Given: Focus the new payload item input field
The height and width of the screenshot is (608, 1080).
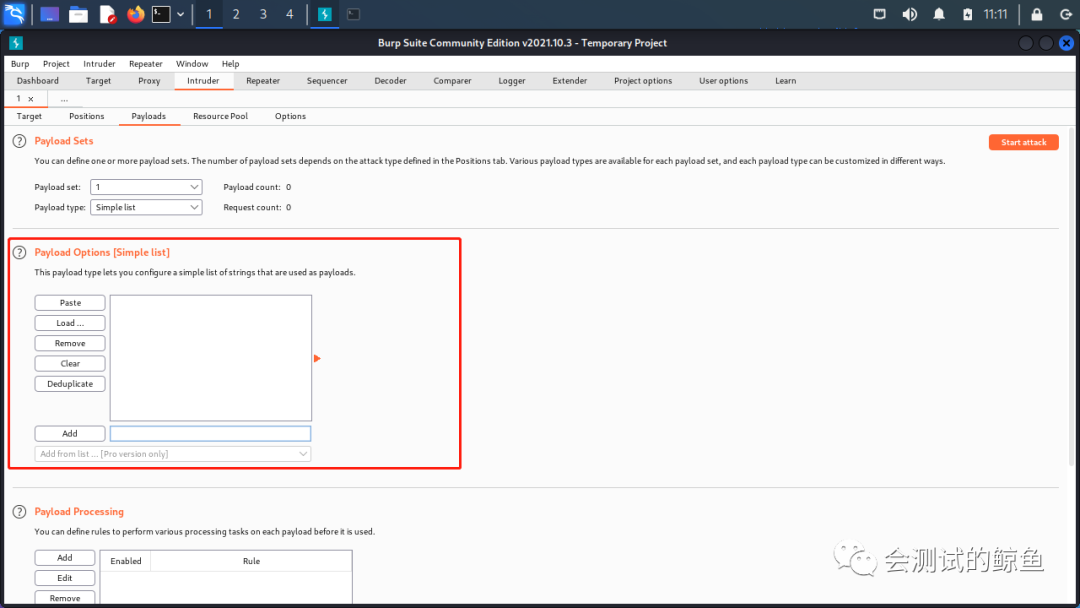Looking at the screenshot, I should tap(210, 433).
